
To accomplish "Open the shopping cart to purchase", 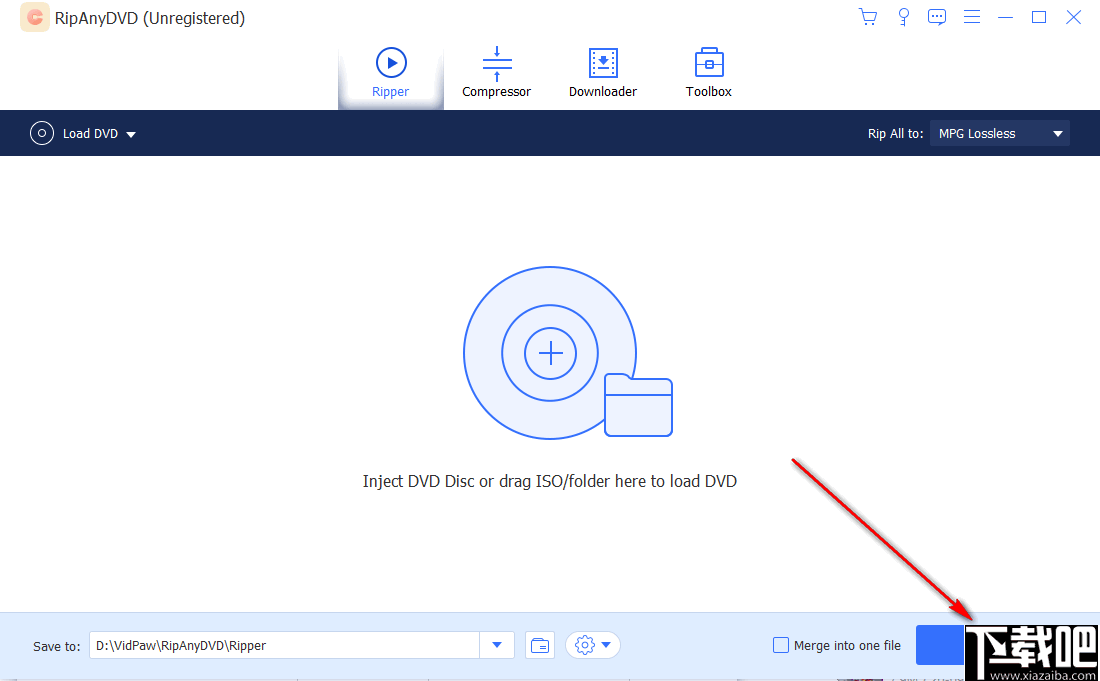I will click(868, 16).
